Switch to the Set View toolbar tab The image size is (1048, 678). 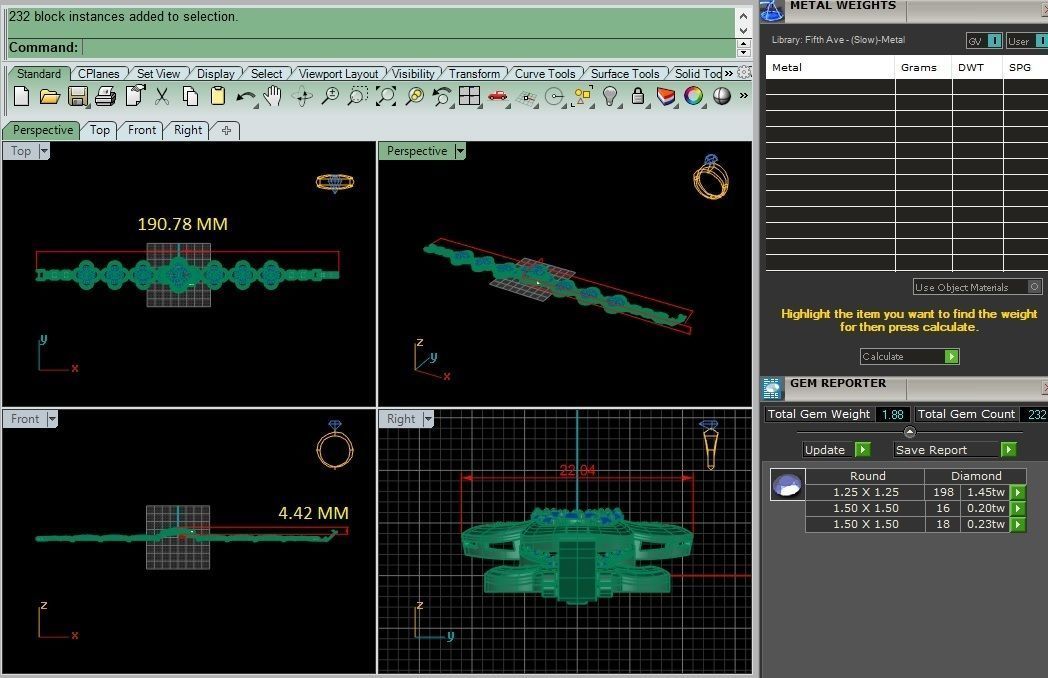(x=158, y=74)
